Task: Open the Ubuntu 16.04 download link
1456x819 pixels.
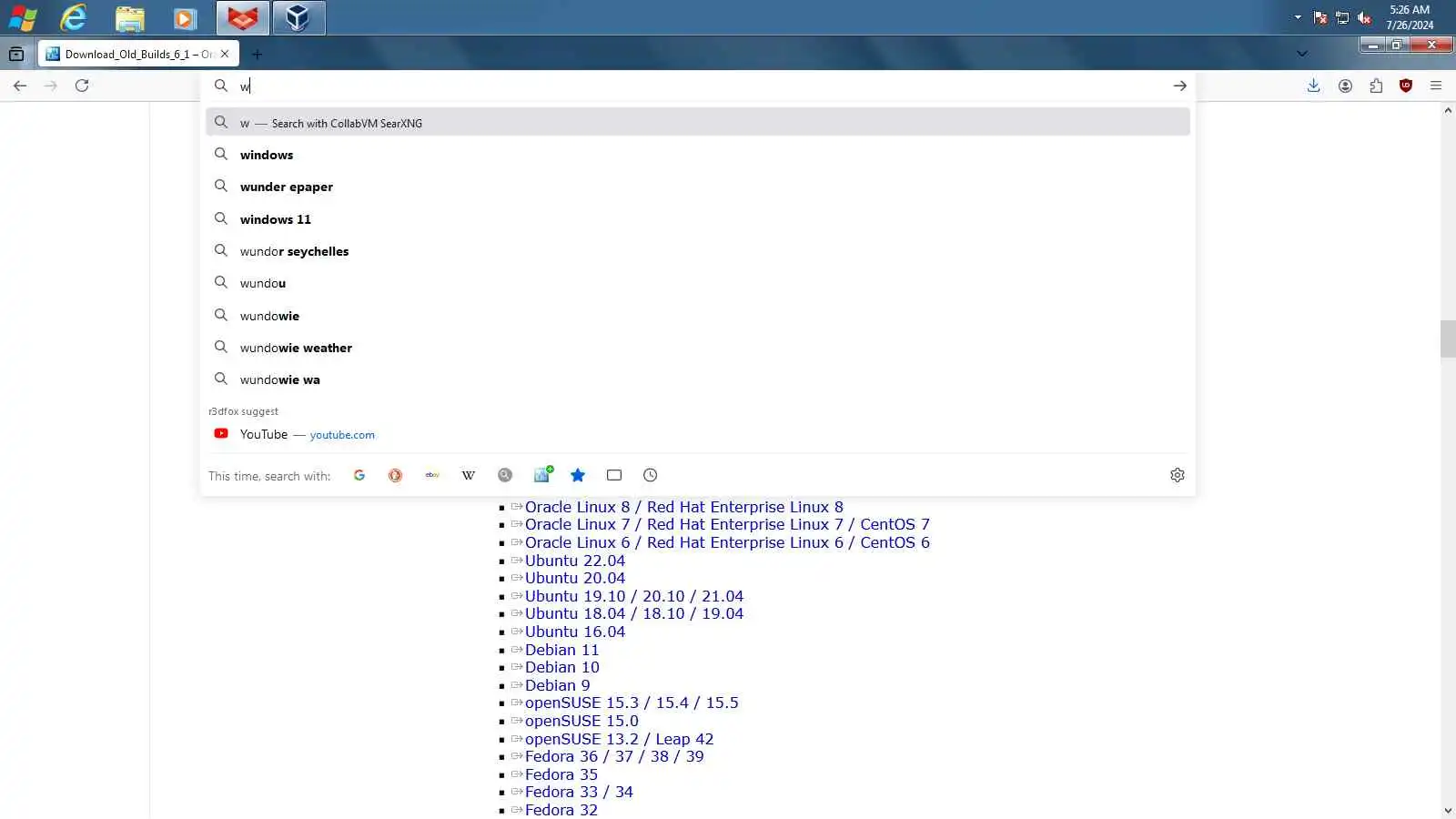Action: pos(575,632)
